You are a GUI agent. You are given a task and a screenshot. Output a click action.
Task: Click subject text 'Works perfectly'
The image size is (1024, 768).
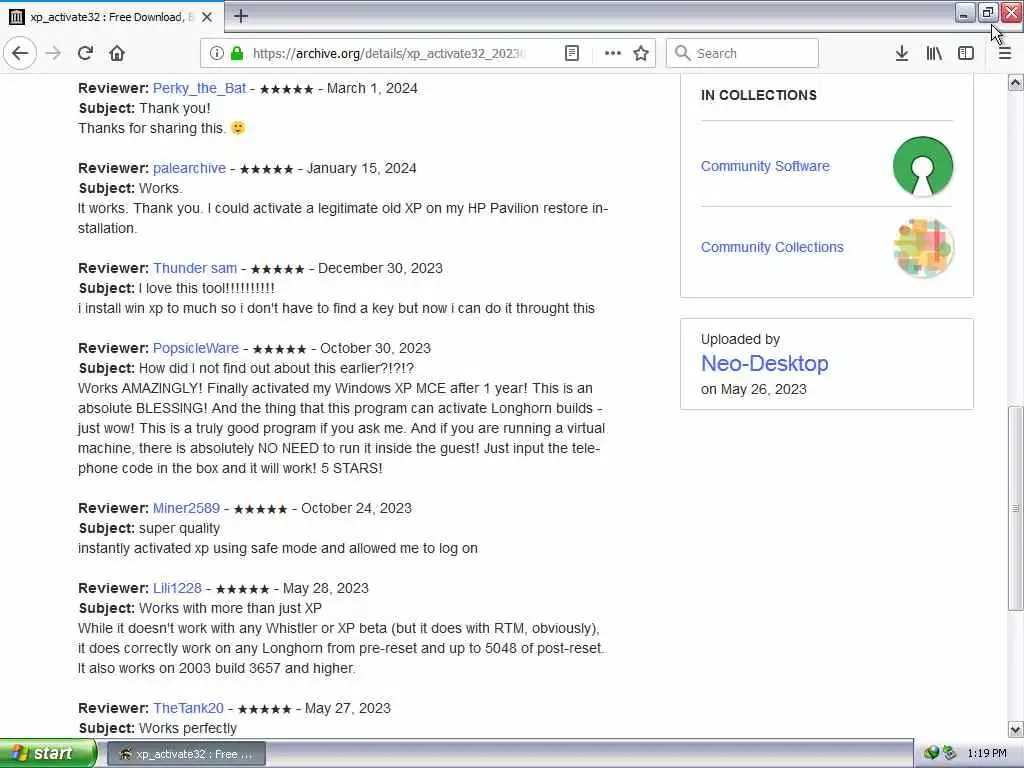(x=188, y=728)
